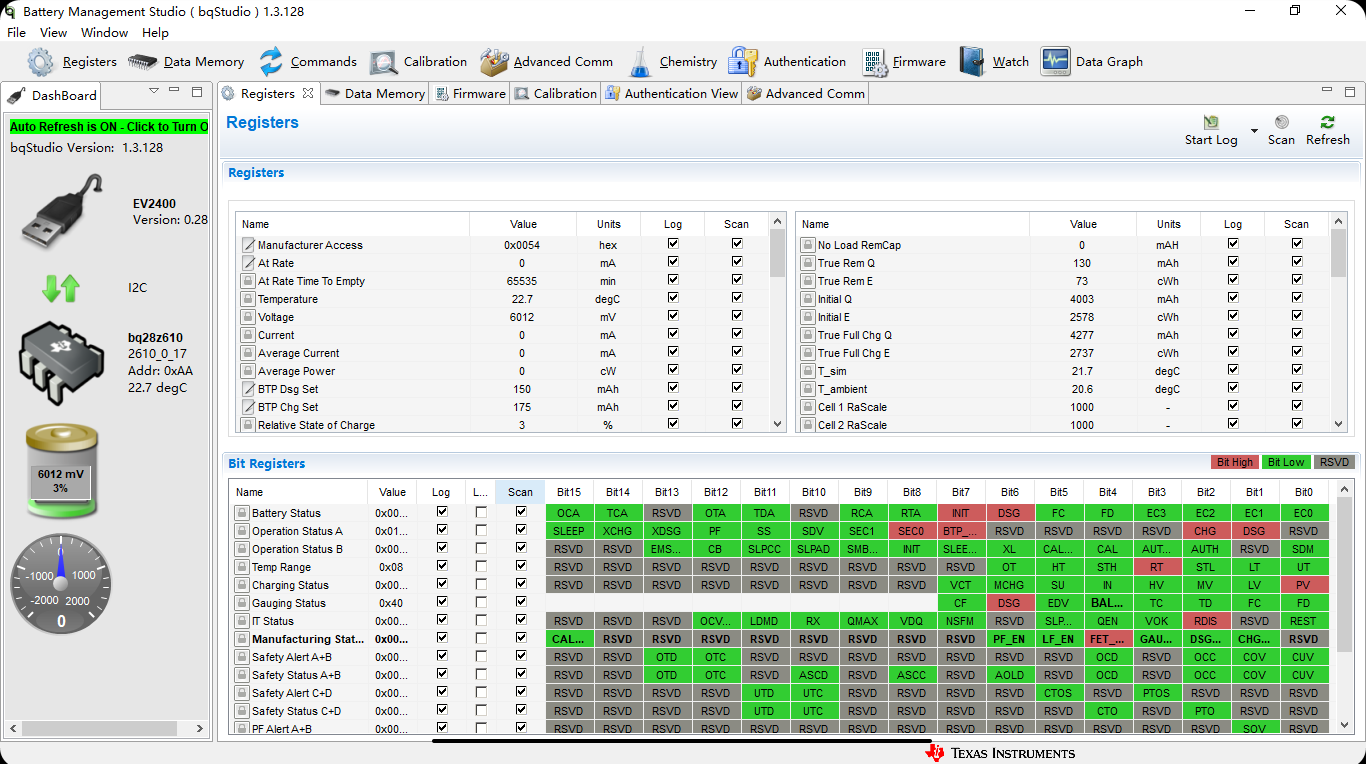Click the pencil icon beside Manufacturer Access

click(x=248, y=245)
